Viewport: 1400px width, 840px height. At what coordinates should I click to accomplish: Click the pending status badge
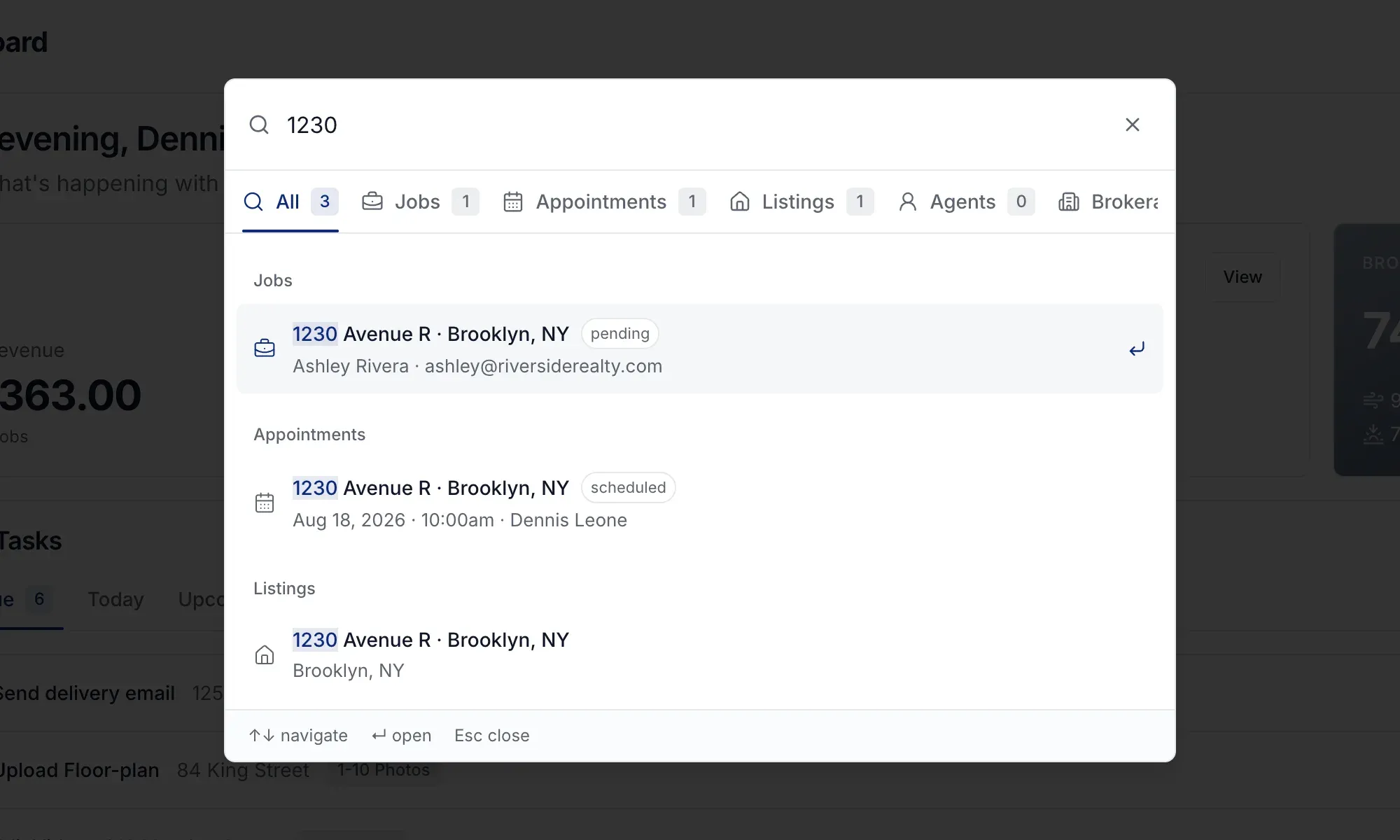pos(620,334)
